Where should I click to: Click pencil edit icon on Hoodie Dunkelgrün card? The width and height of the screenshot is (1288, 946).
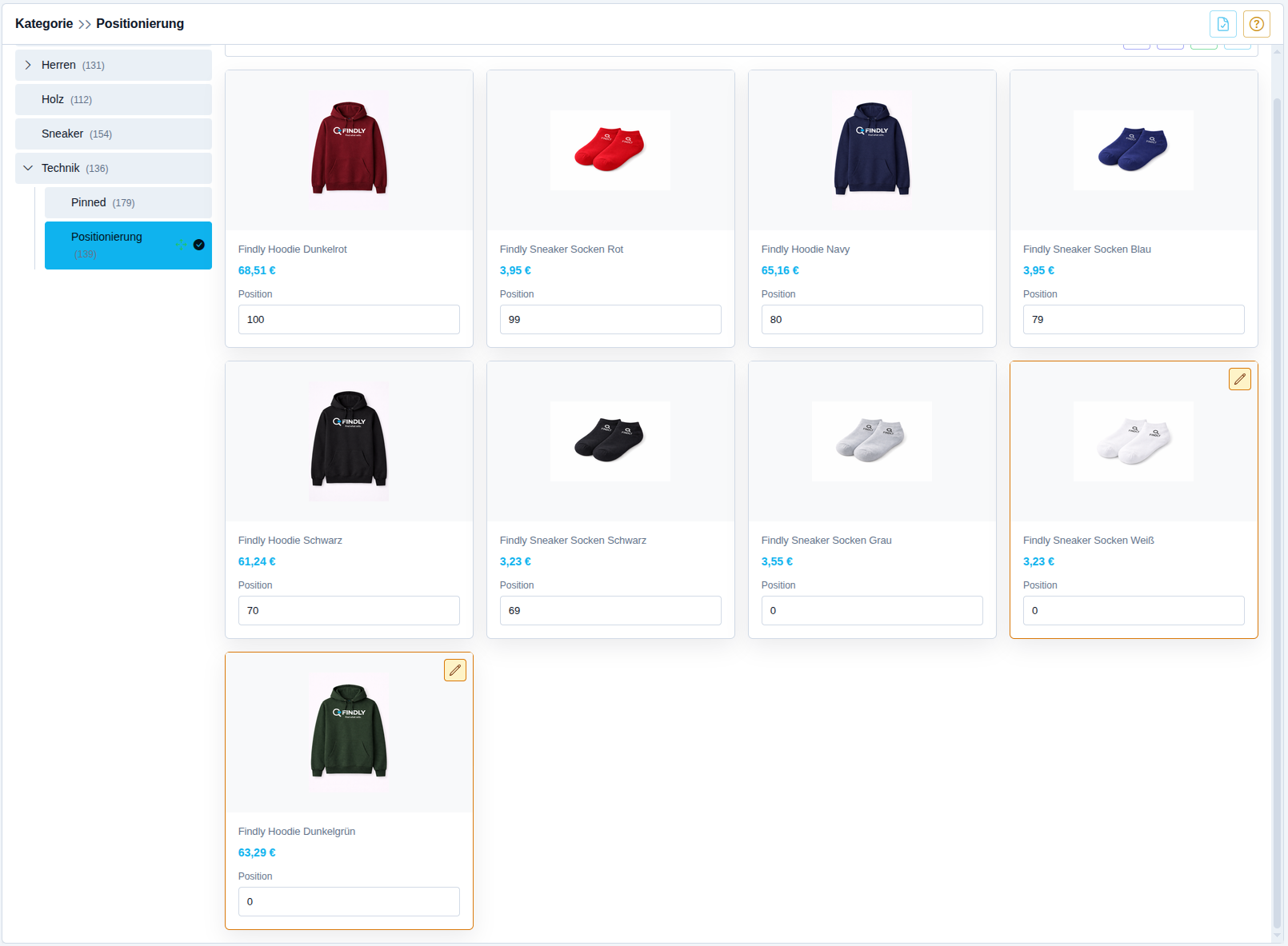(455, 670)
